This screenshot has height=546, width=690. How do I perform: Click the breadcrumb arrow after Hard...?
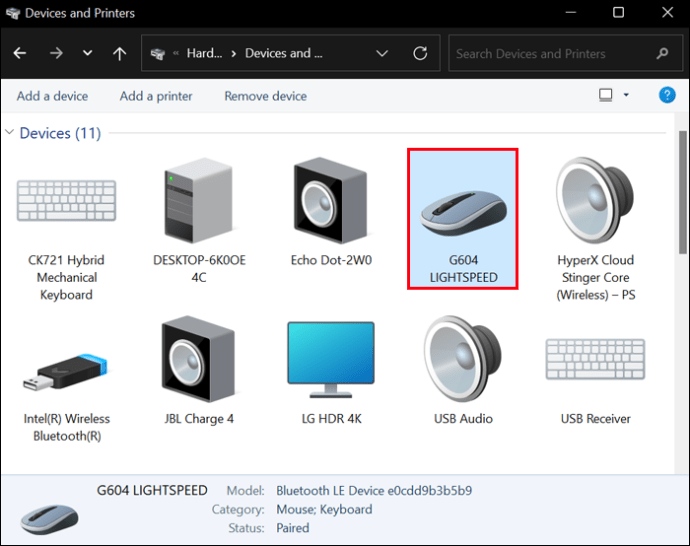click(234, 54)
